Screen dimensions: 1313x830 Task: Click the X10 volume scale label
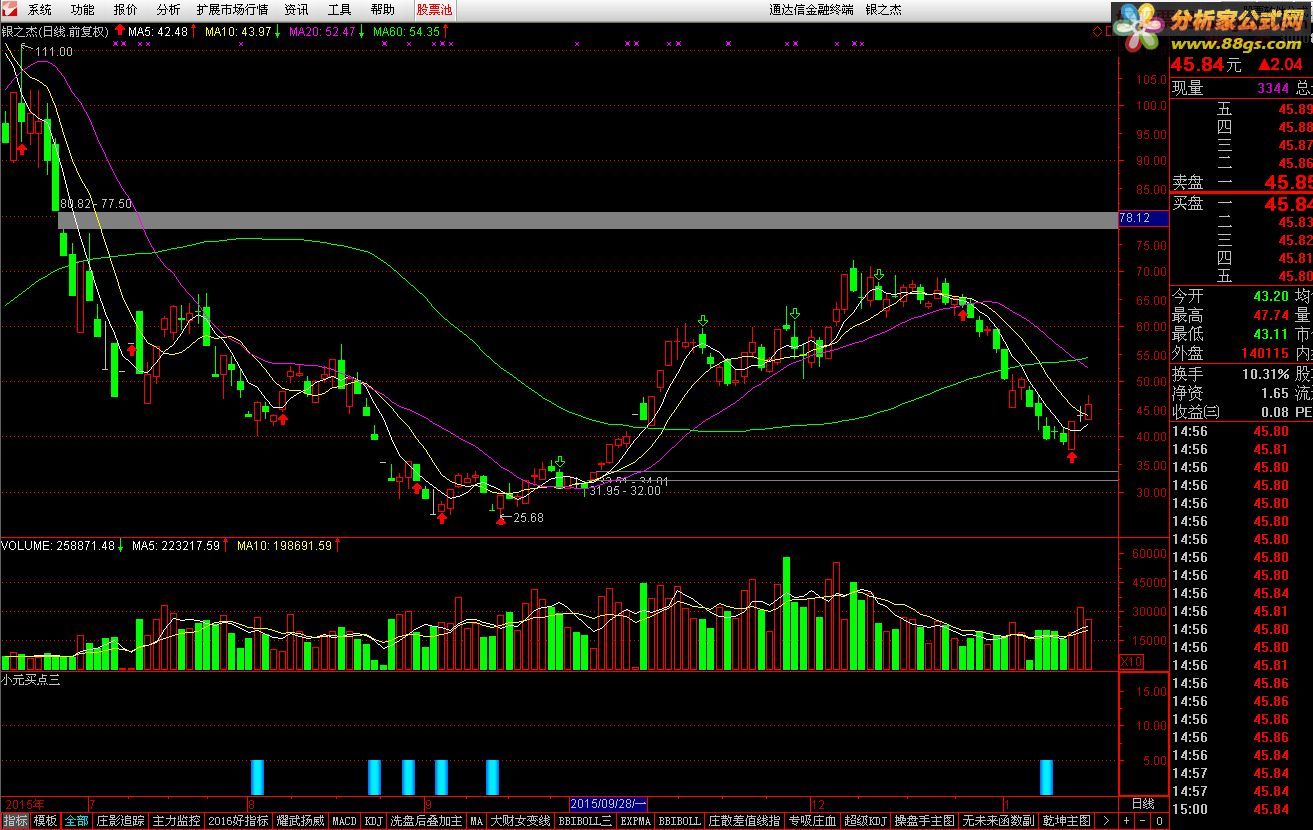1131,662
